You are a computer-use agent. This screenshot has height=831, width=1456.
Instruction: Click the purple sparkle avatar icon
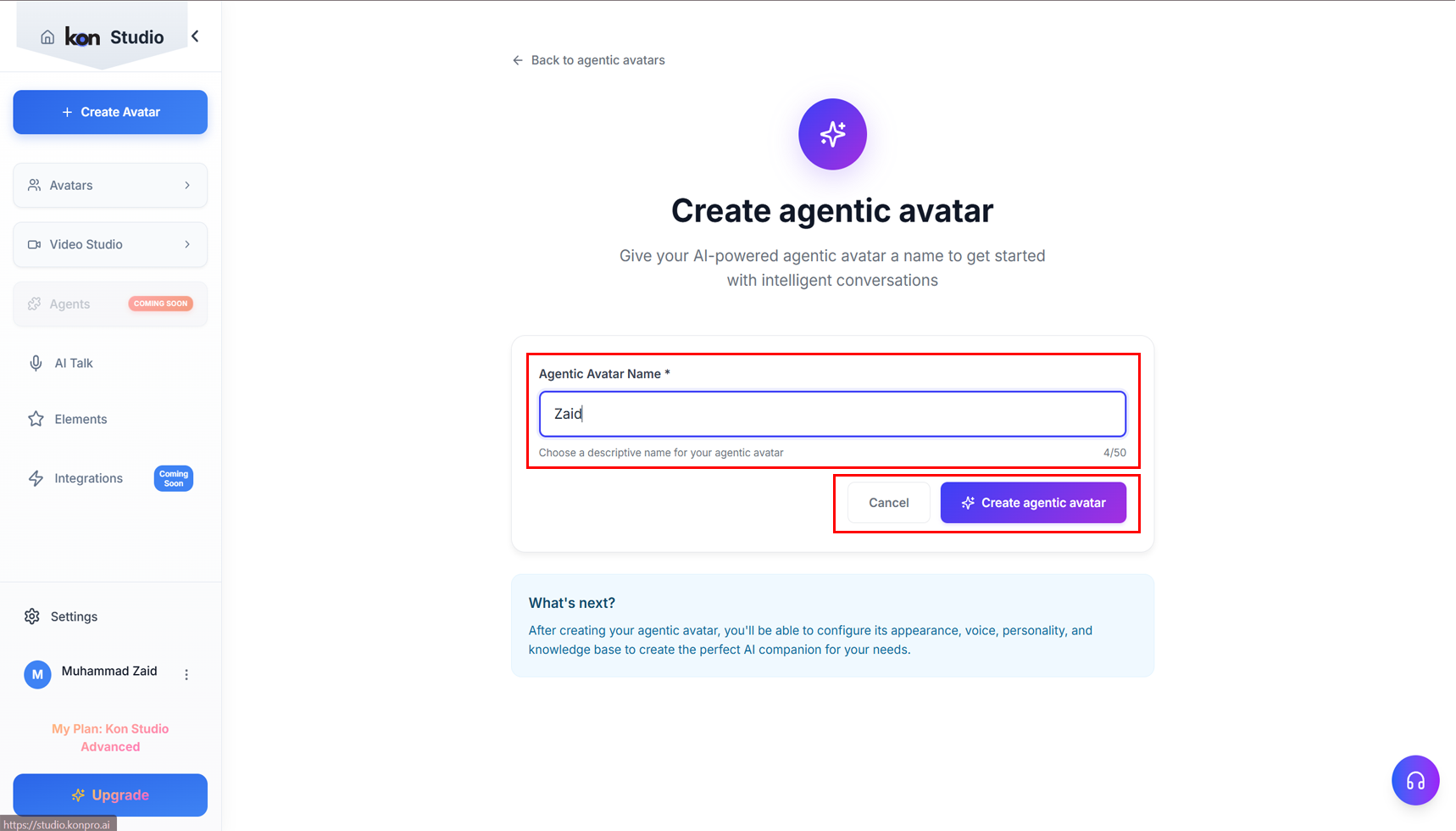pyautogui.click(x=832, y=134)
